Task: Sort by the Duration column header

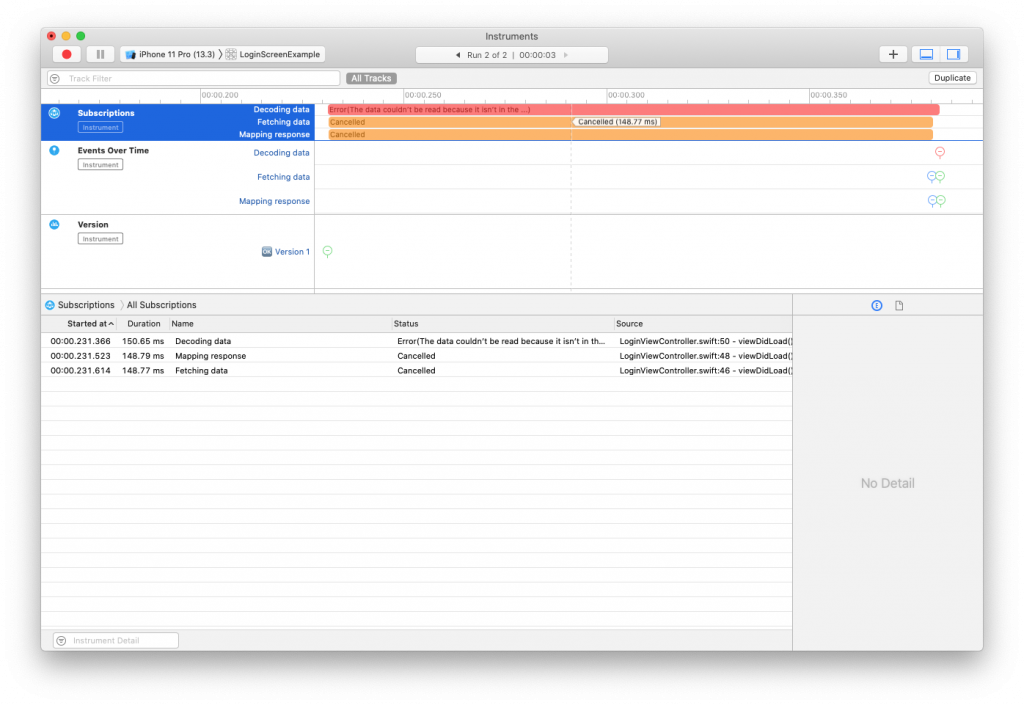Action: [x=144, y=324]
